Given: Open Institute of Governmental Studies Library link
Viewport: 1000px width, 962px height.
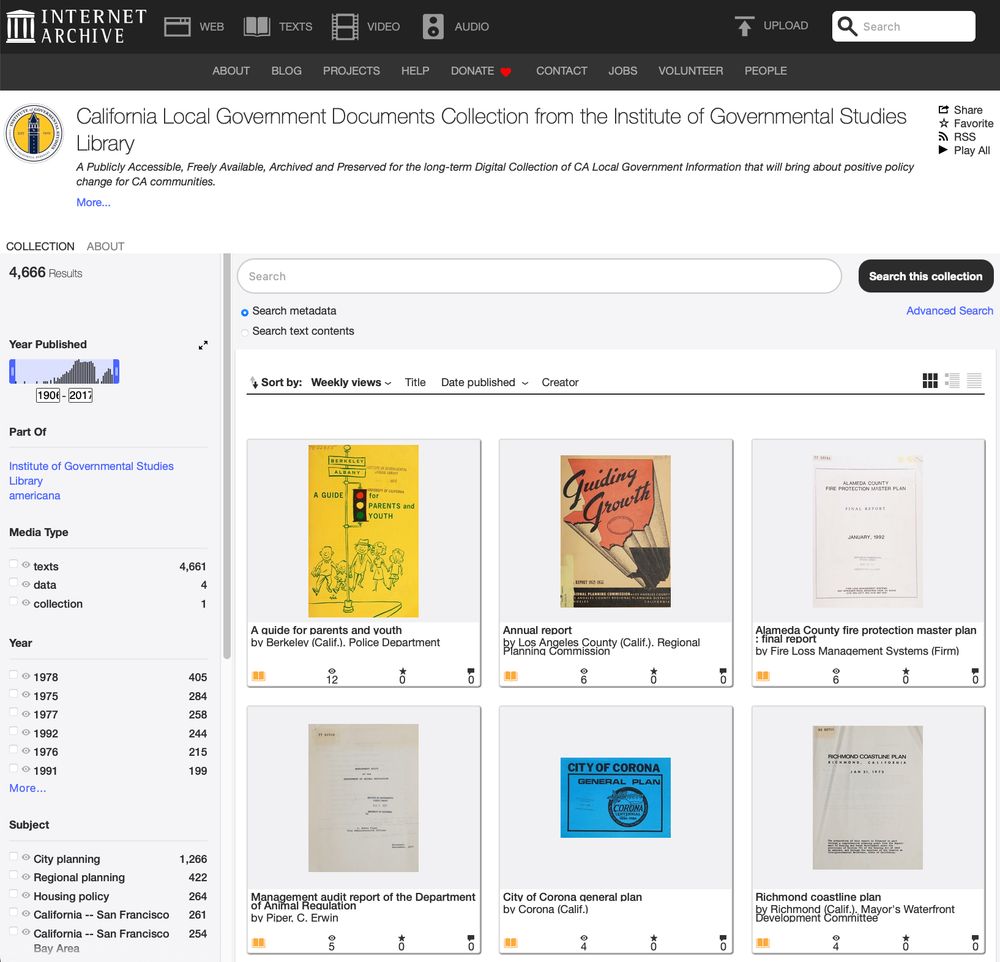Looking at the screenshot, I should pos(91,473).
